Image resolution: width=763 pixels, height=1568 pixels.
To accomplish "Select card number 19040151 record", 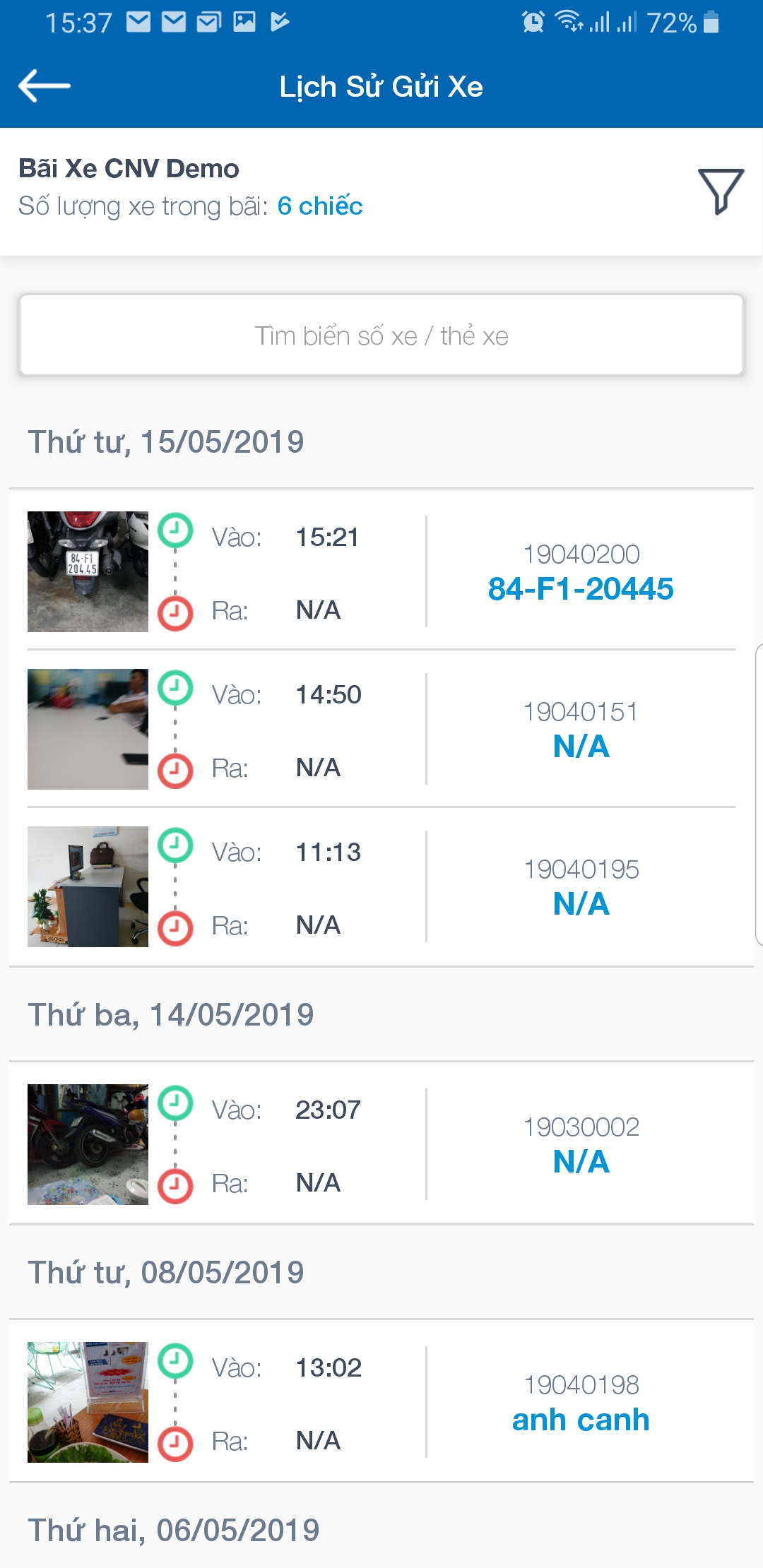I will (581, 712).
